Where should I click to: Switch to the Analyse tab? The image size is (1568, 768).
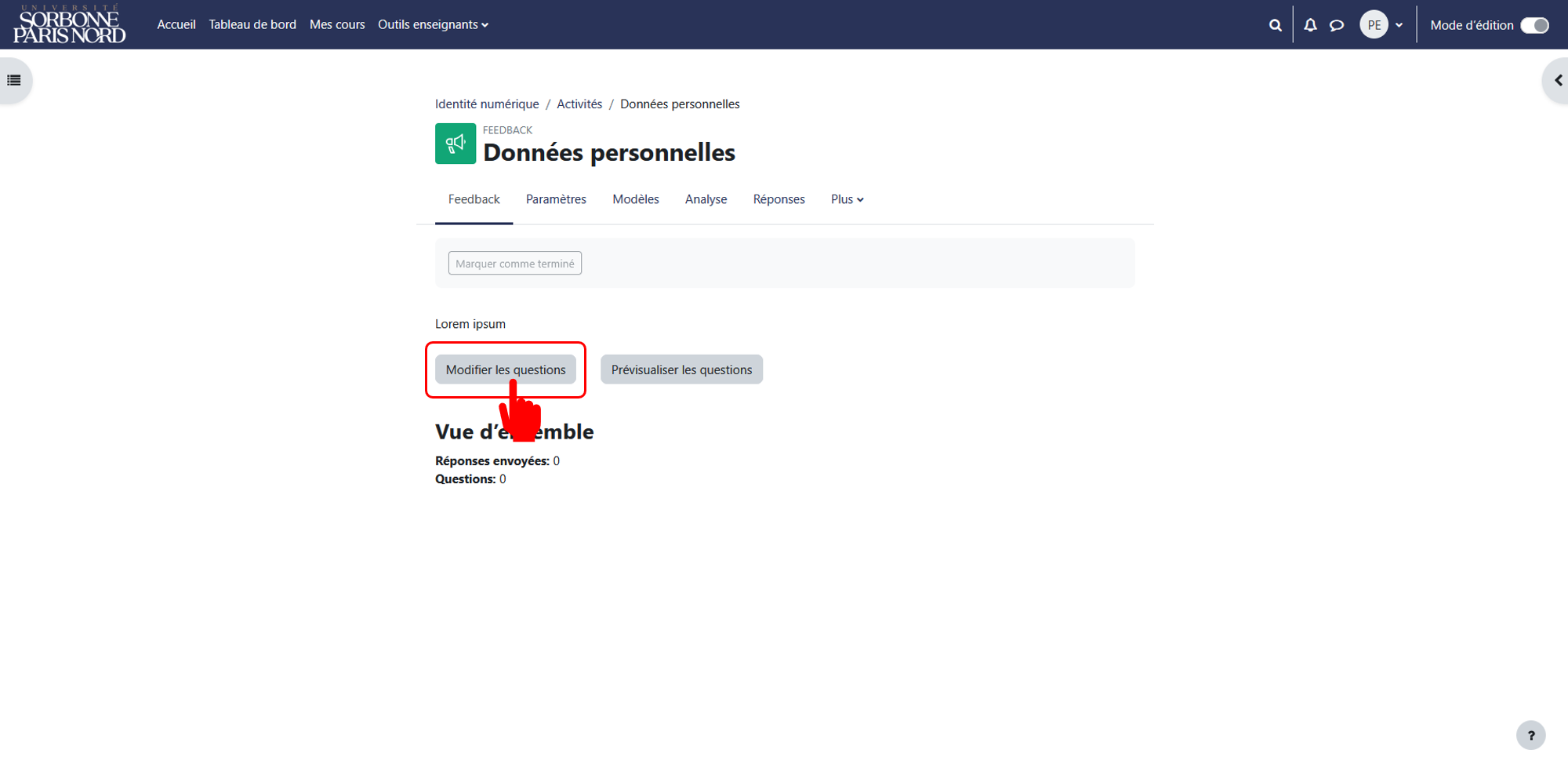pos(706,199)
